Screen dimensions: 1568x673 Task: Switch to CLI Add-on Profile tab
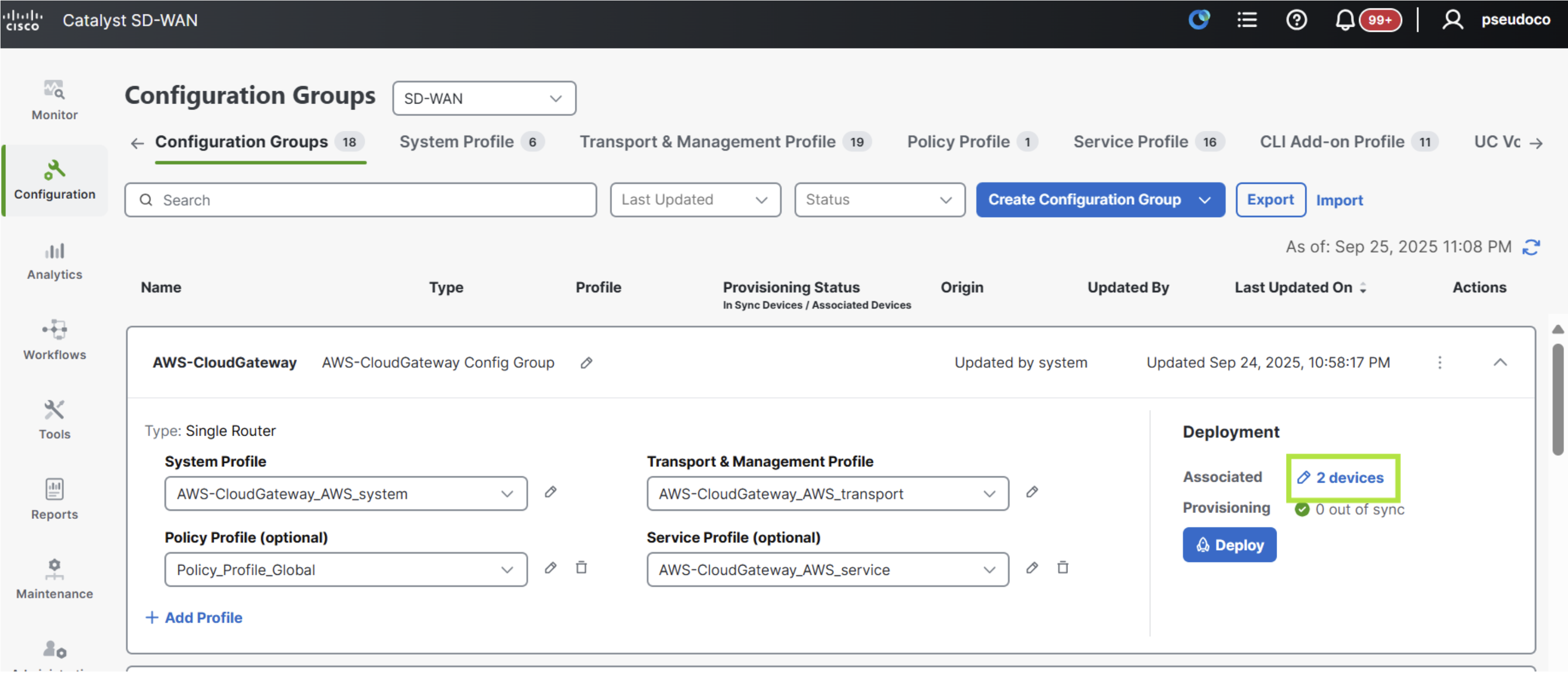click(1349, 142)
